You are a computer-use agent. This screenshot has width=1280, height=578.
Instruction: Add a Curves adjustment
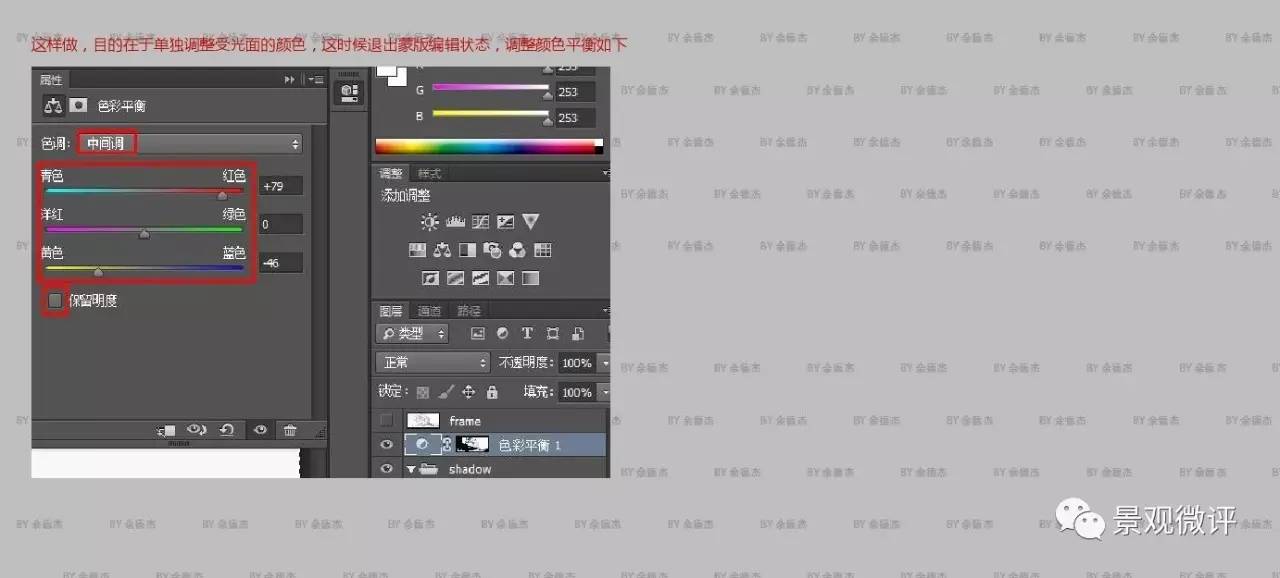(480, 222)
